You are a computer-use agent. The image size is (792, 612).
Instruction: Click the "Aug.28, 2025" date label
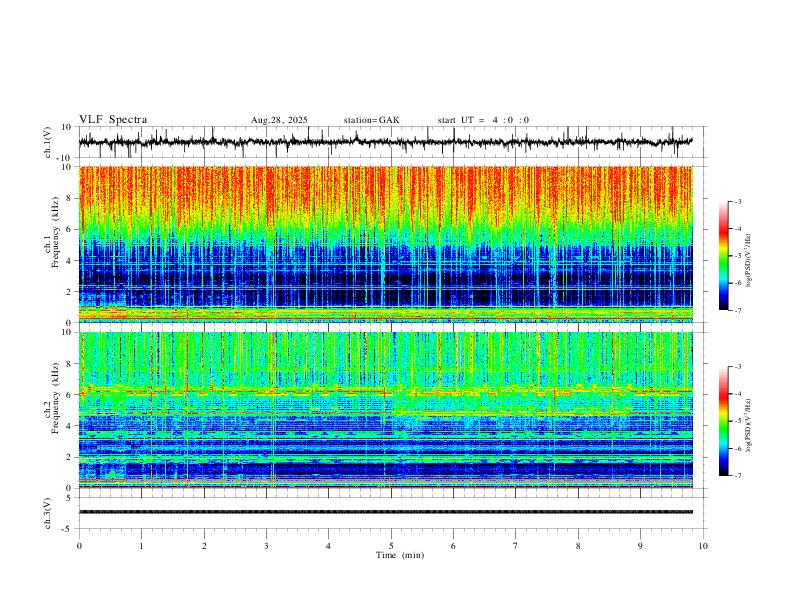click(279, 120)
